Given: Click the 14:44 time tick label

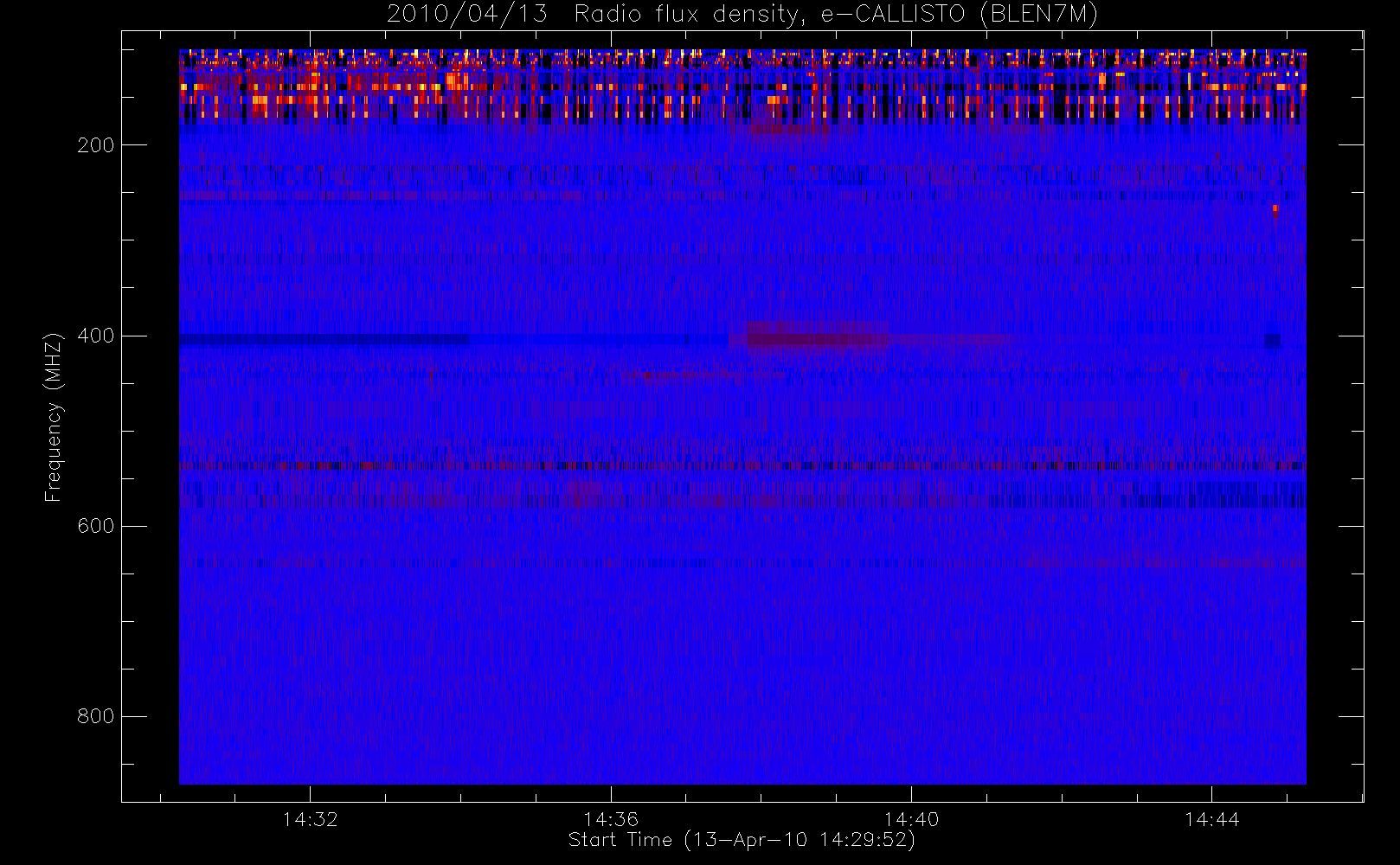Looking at the screenshot, I should tap(1211, 819).
